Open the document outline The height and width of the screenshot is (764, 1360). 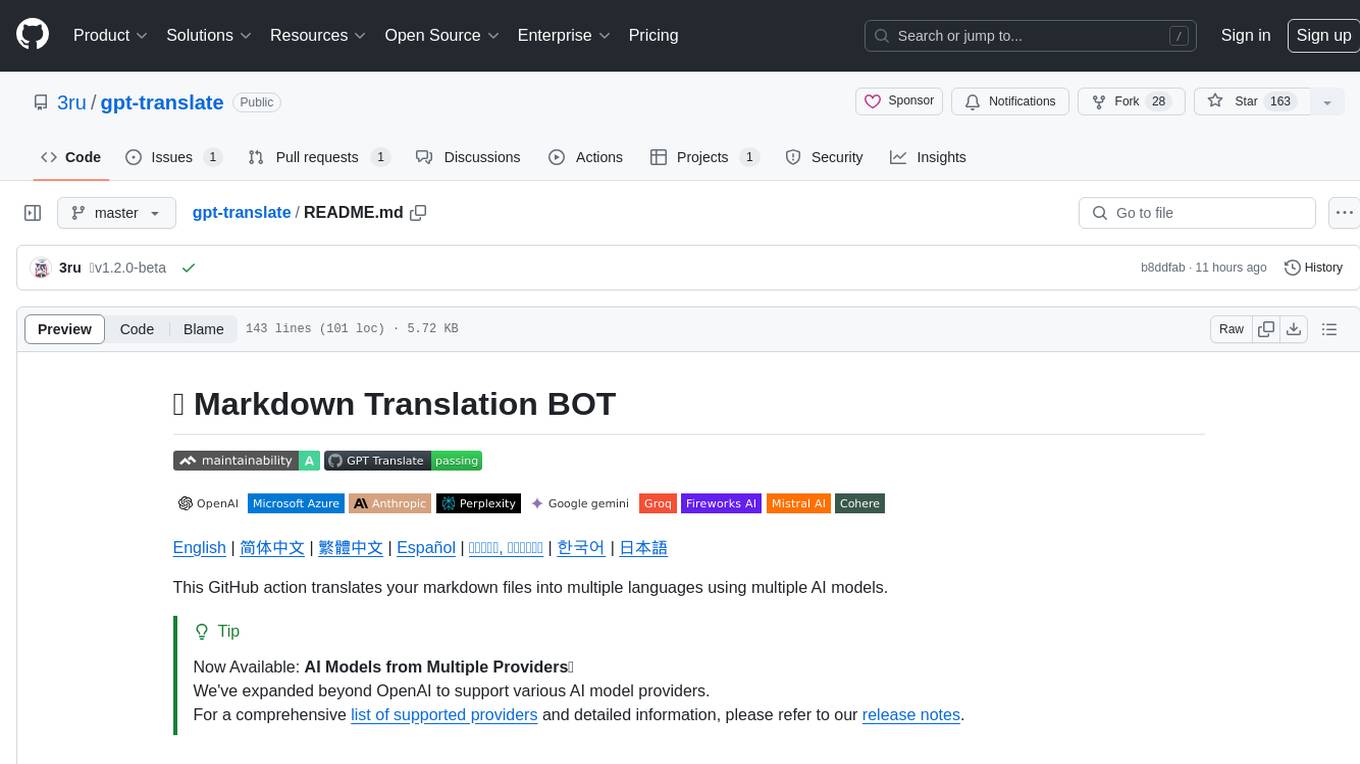coord(1329,329)
